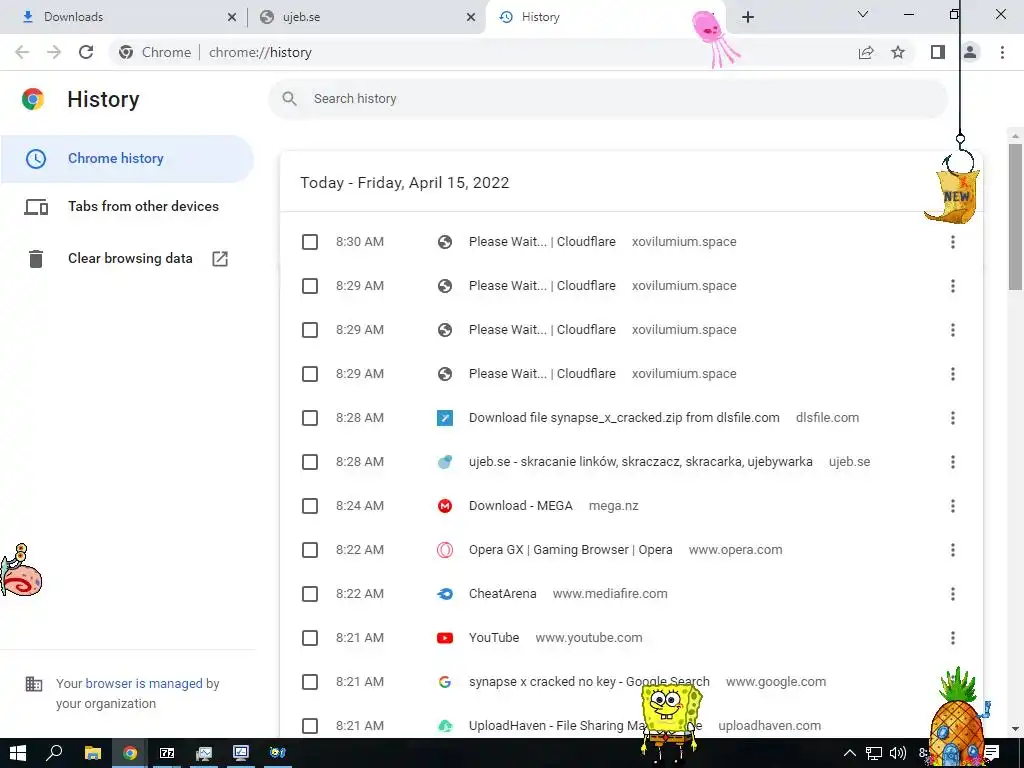The width and height of the screenshot is (1024, 768).
Task: Click the site info icon left of Chrome label
Action: click(126, 52)
